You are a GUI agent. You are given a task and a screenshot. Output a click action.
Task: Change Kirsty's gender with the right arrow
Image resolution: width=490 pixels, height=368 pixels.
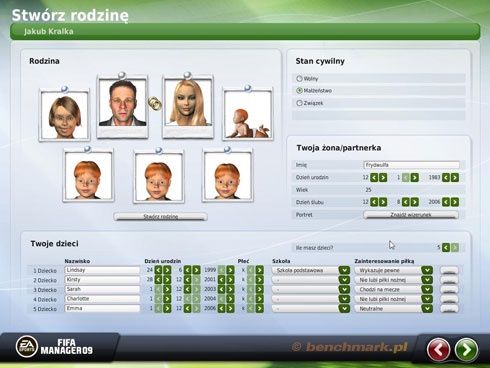coord(259,280)
